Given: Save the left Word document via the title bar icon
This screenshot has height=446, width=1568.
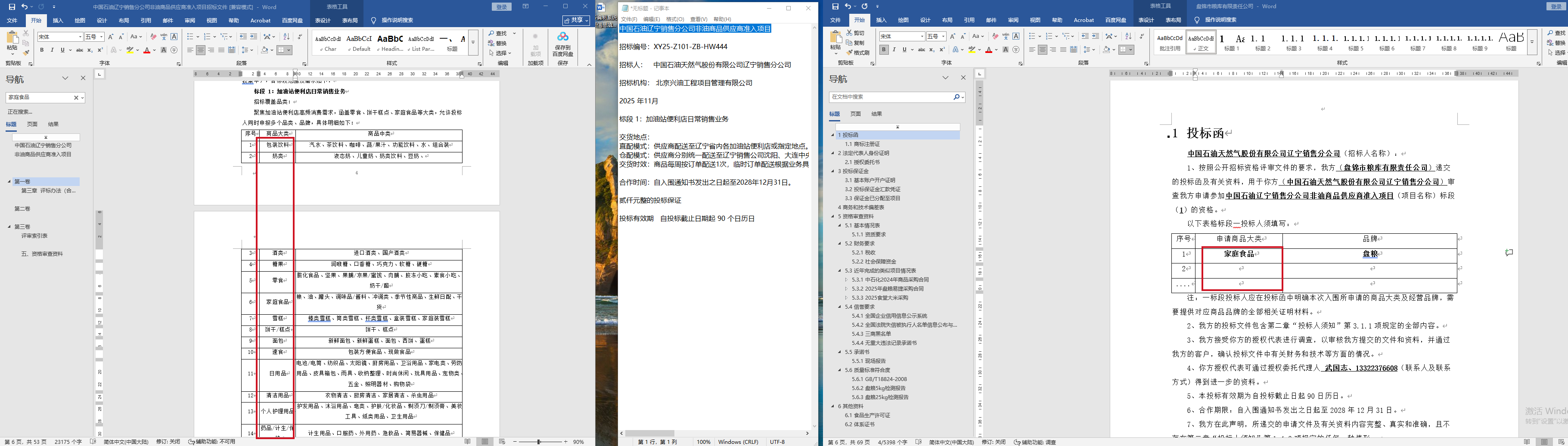Looking at the screenshot, I should tap(12, 7).
